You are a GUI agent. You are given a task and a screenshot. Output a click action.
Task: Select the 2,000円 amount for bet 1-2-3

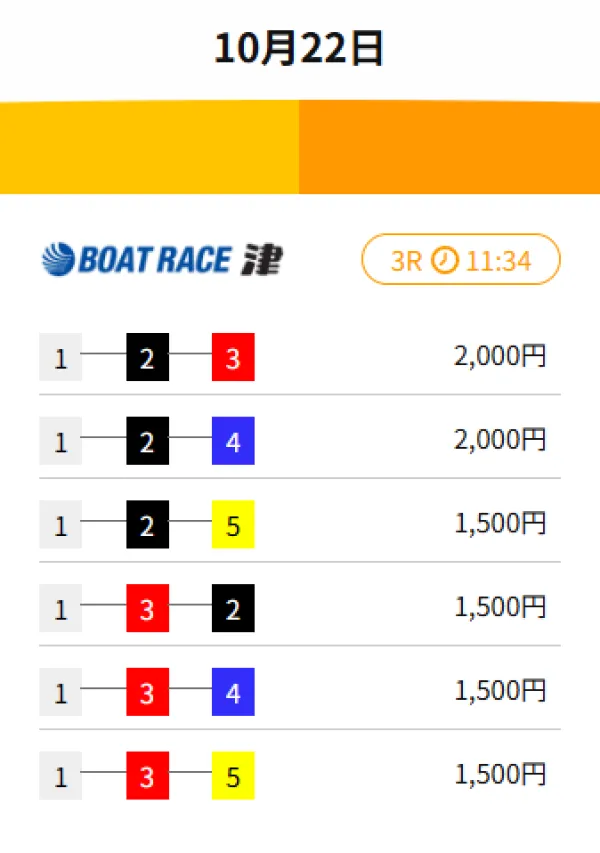[500, 357]
